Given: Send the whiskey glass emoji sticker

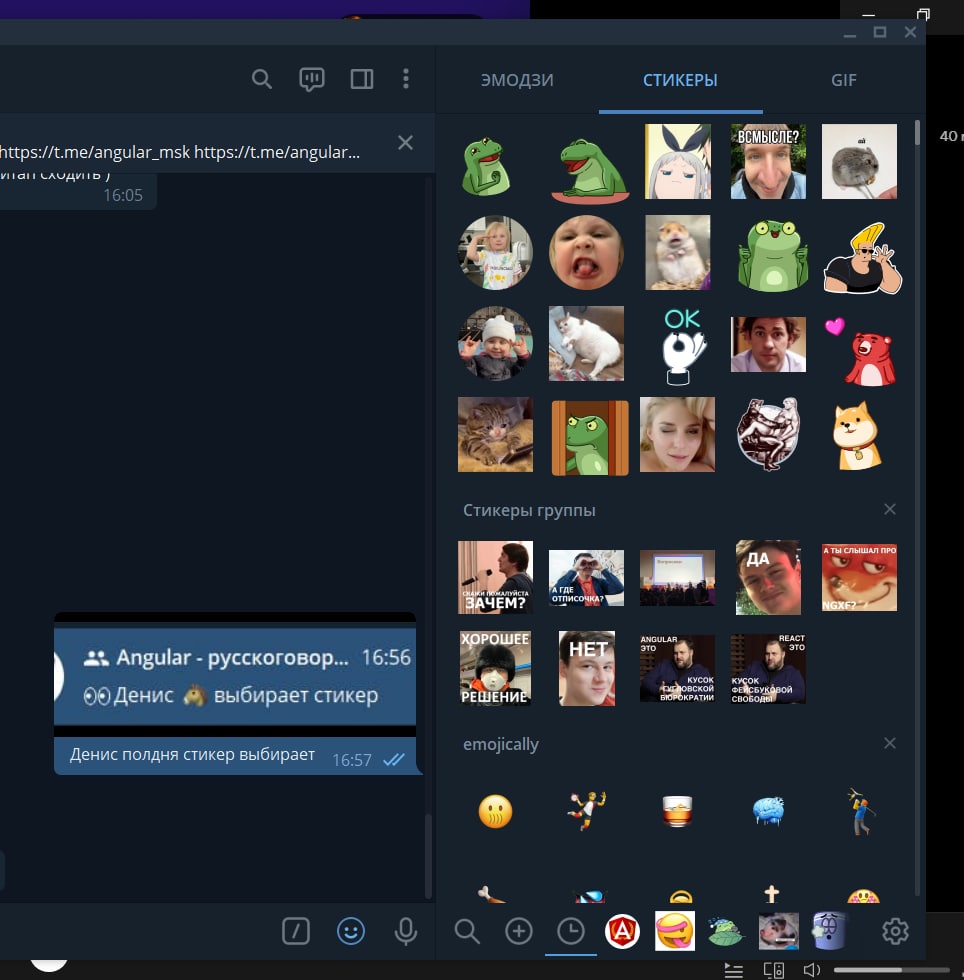Looking at the screenshot, I should [677, 811].
